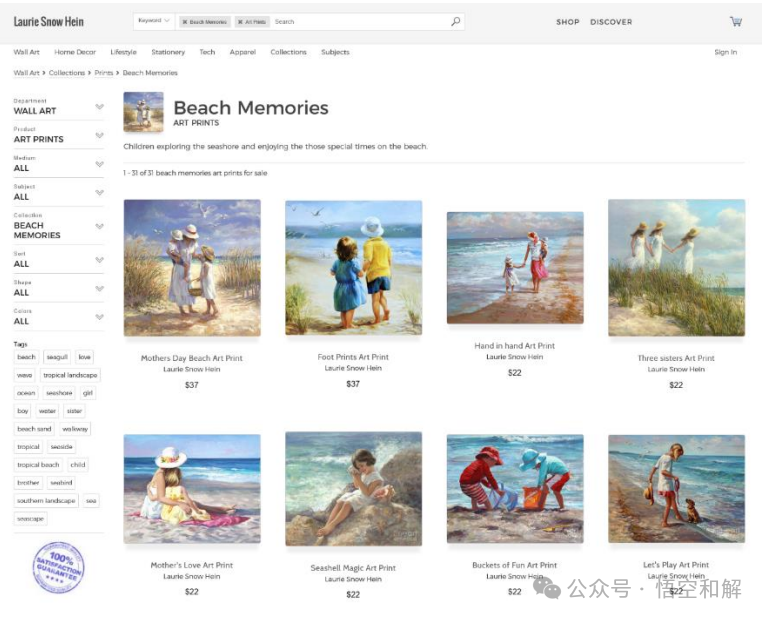Image resolution: width=766 pixels, height=619 pixels.
Task: Select the seashore tag
Action: click(x=59, y=393)
